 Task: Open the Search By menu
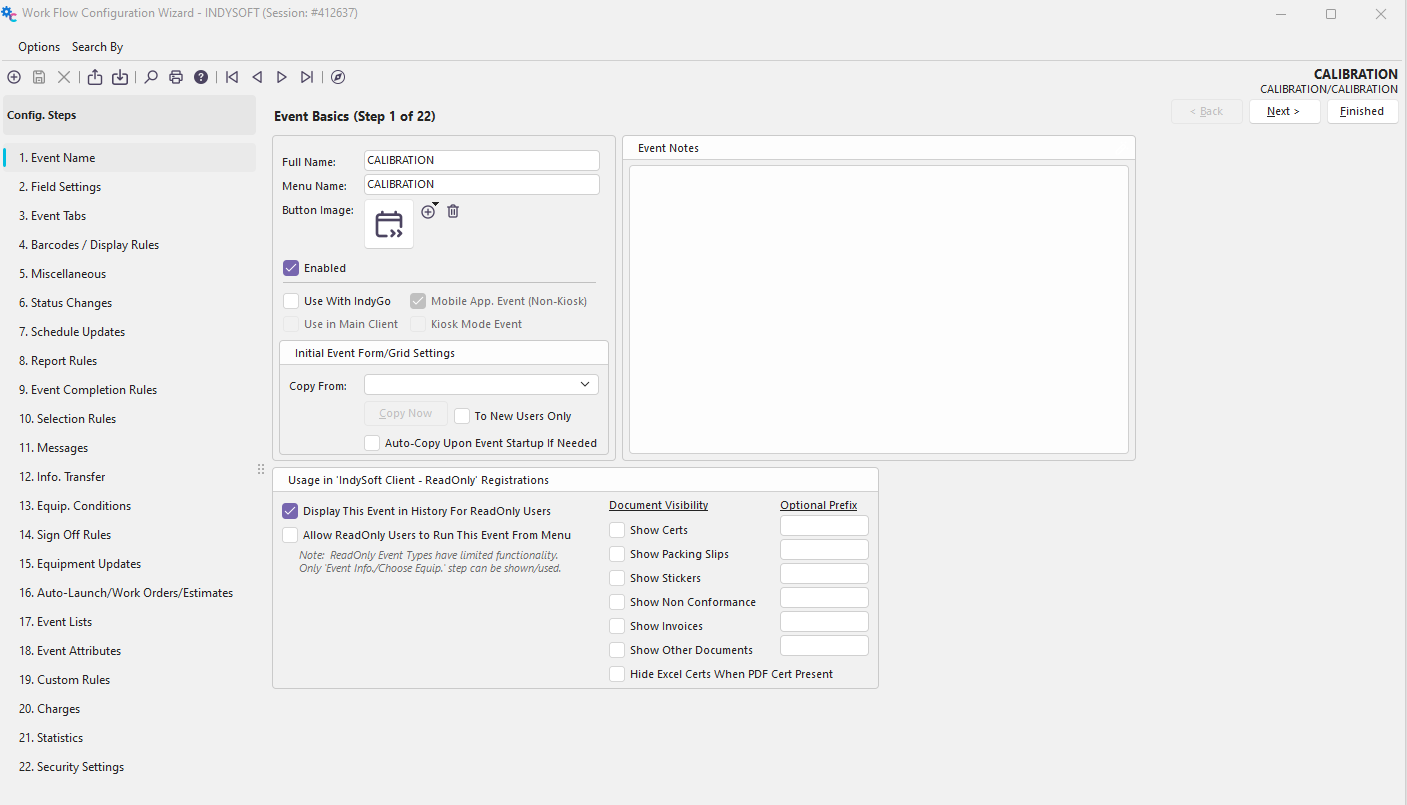tap(97, 47)
